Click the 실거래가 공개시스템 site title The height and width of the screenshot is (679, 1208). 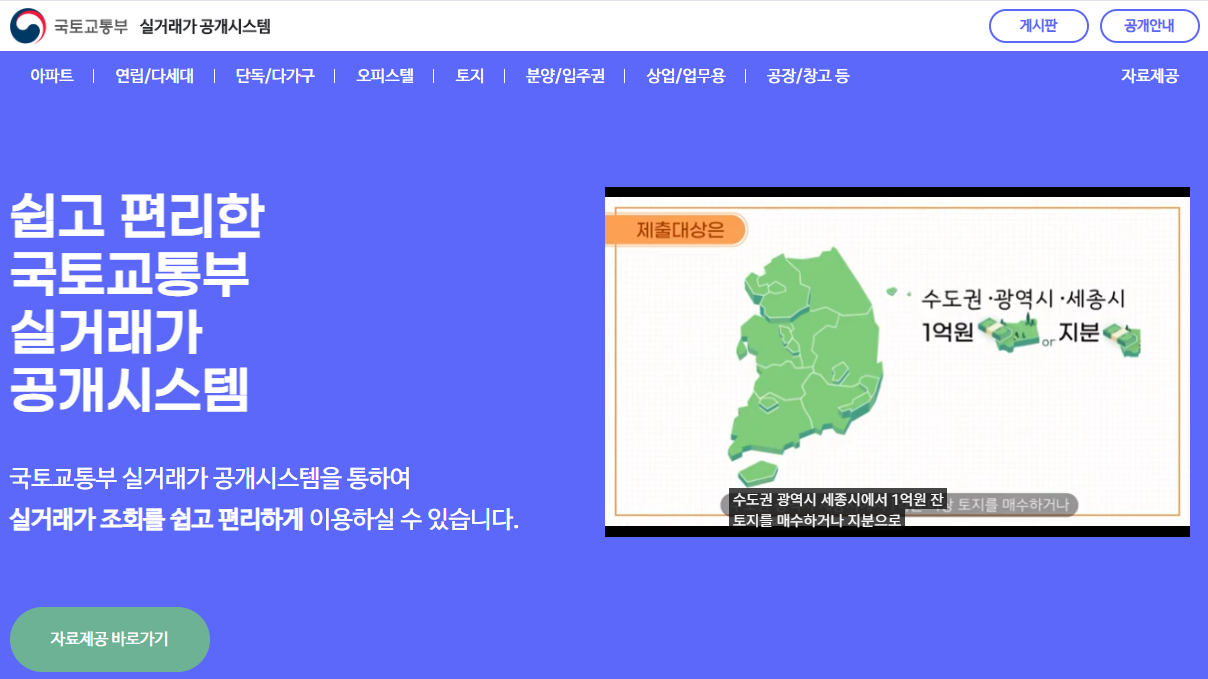point(206,27)
